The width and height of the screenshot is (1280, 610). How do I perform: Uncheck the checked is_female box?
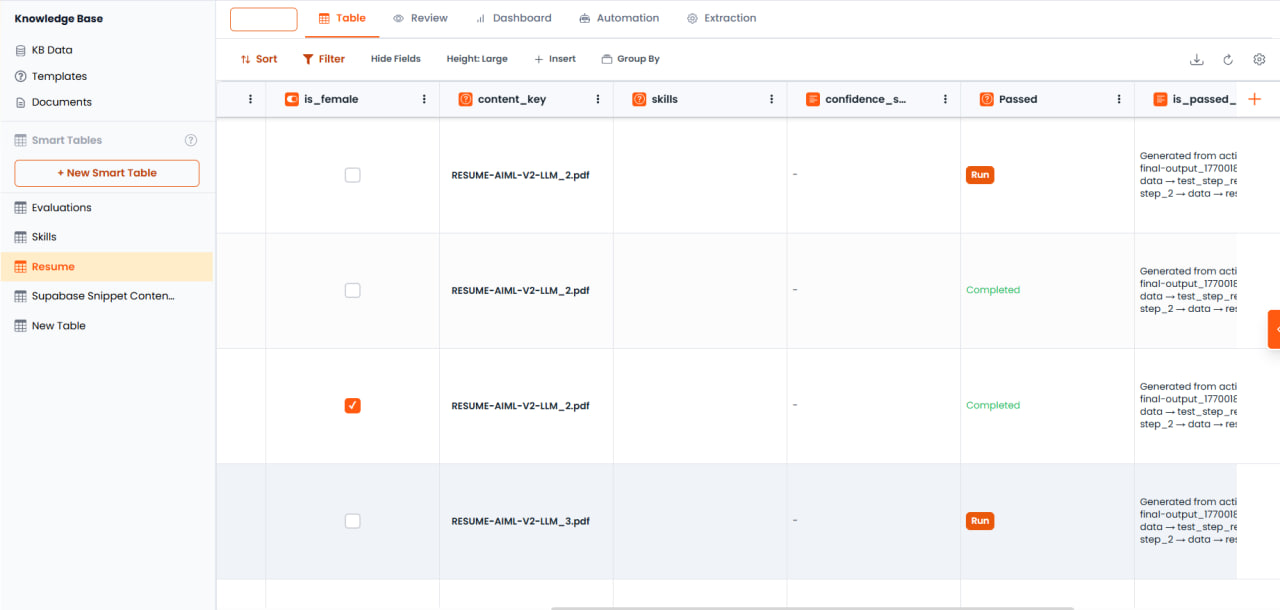click(352, 405)
